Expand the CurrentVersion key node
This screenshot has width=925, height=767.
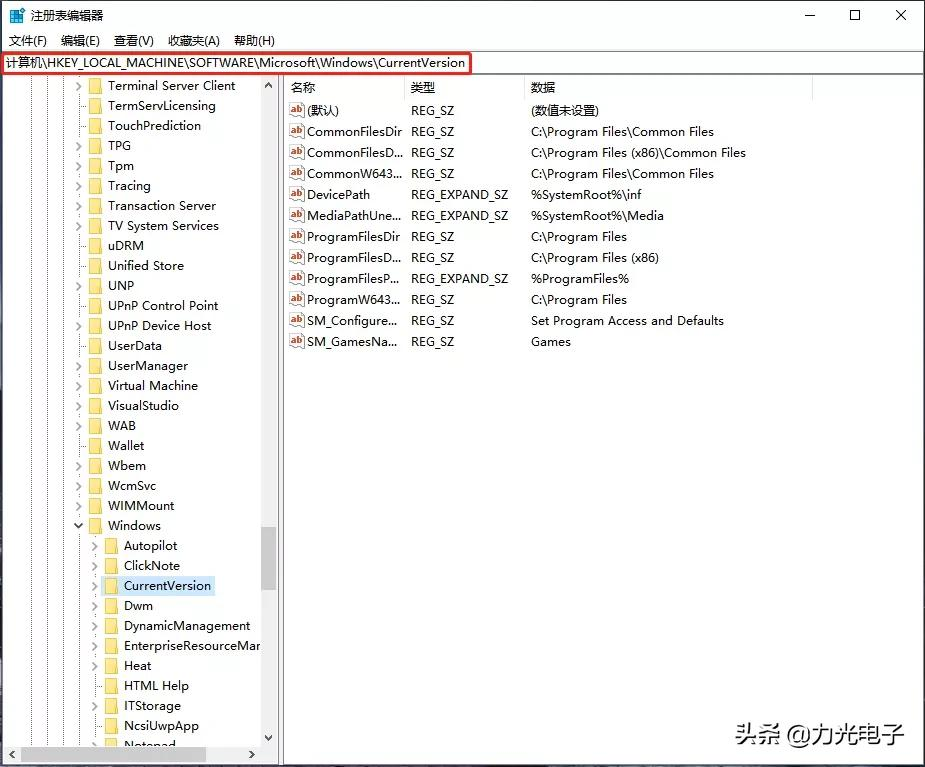coord(95,586)
